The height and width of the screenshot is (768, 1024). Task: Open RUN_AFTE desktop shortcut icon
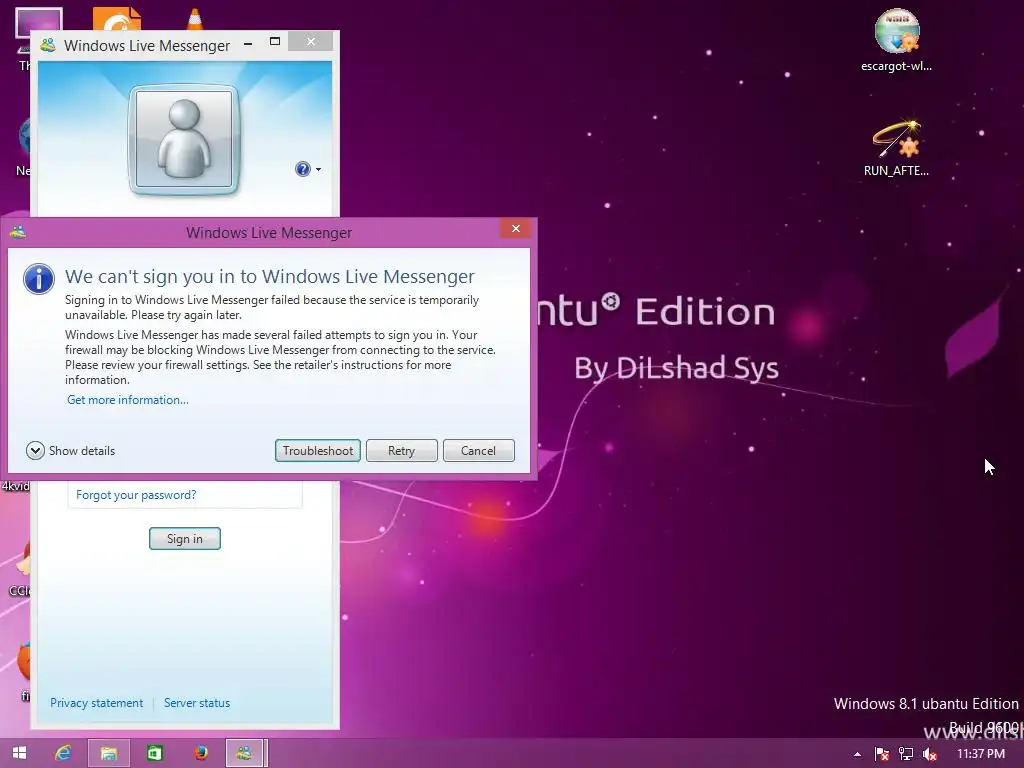pos(896,148)
